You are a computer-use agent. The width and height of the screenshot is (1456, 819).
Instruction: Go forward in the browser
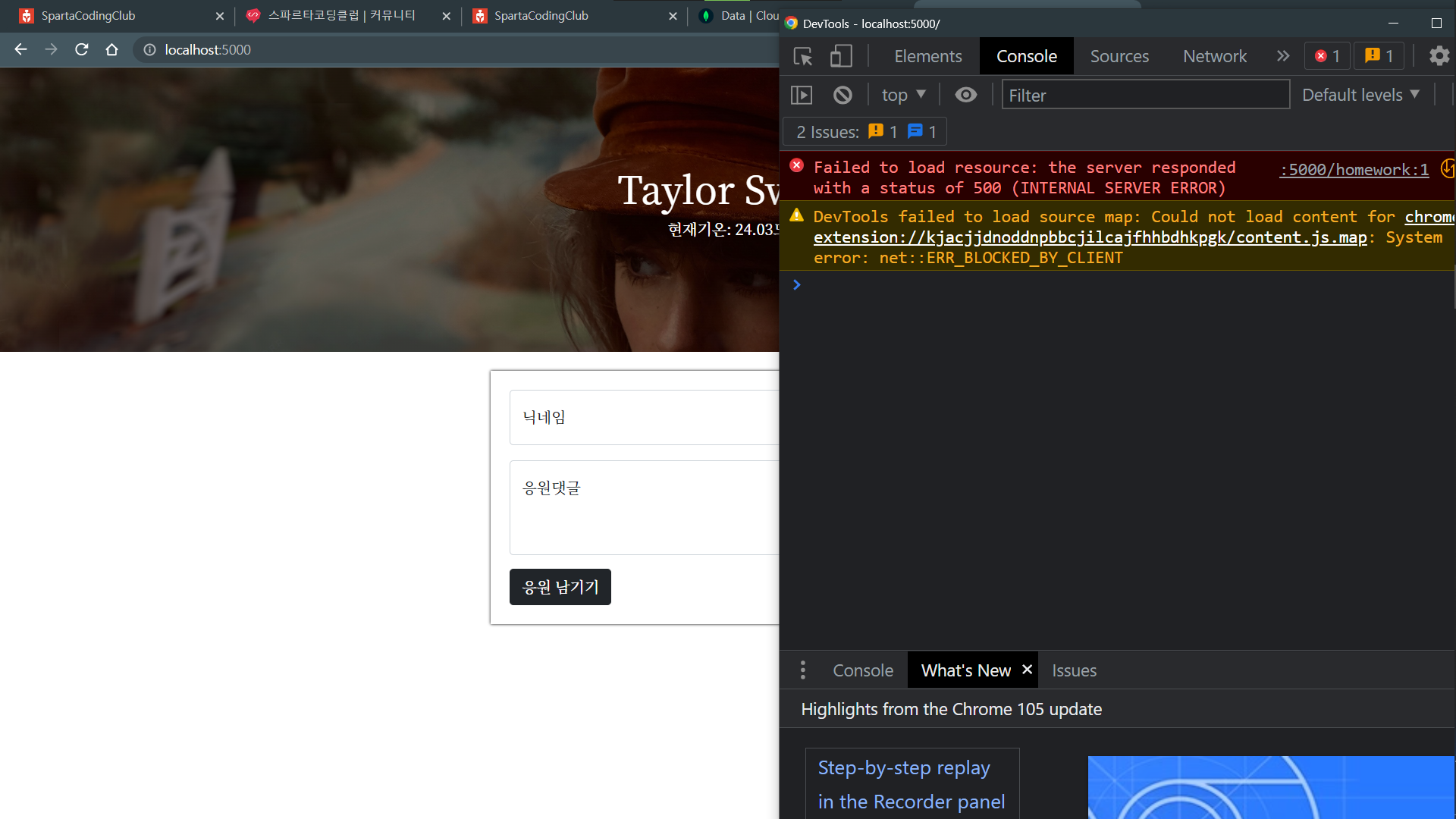tap(51, 49)
